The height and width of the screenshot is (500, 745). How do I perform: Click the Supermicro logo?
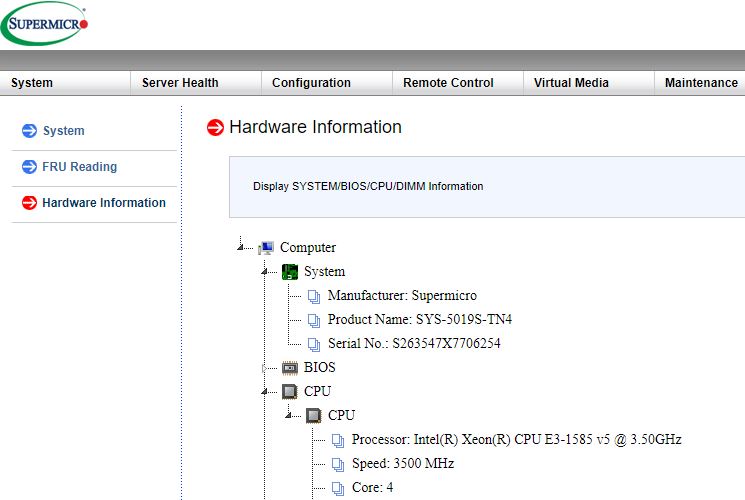[45, 22]
